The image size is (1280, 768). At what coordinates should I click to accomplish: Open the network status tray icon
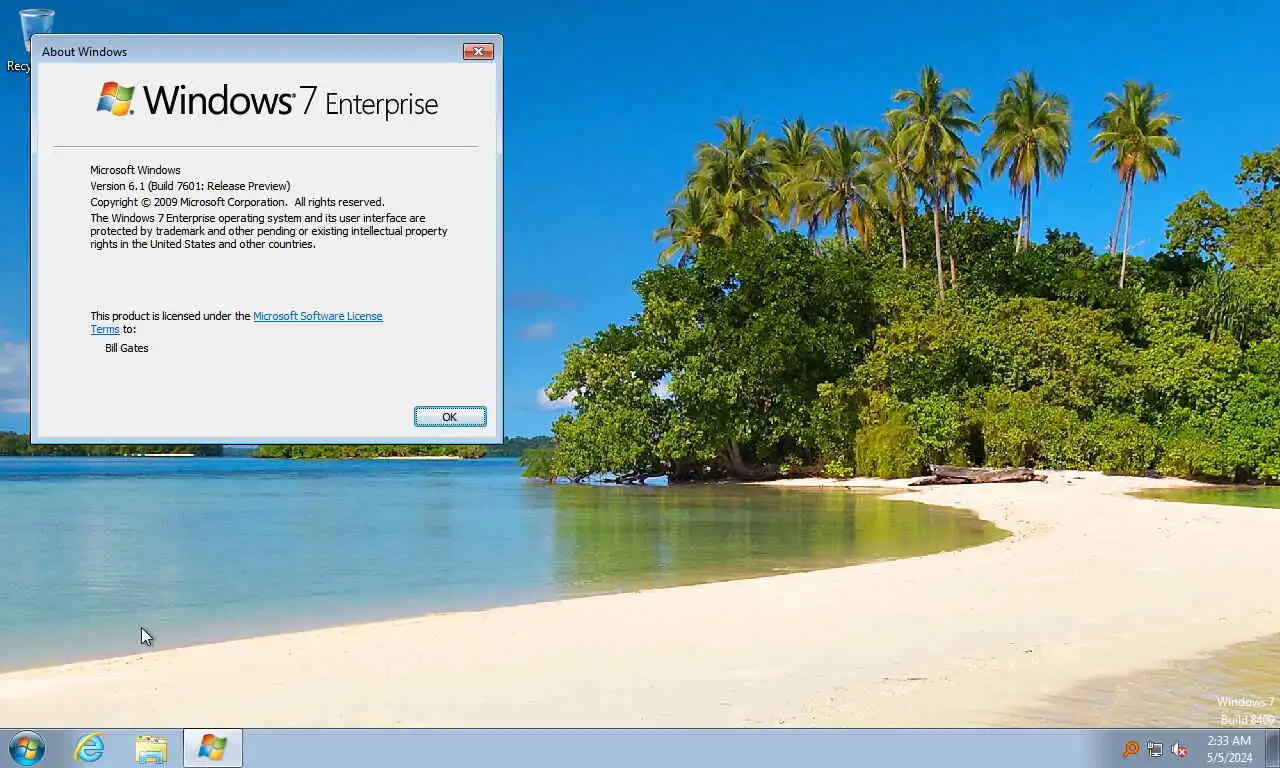[x=1155, y=749]
